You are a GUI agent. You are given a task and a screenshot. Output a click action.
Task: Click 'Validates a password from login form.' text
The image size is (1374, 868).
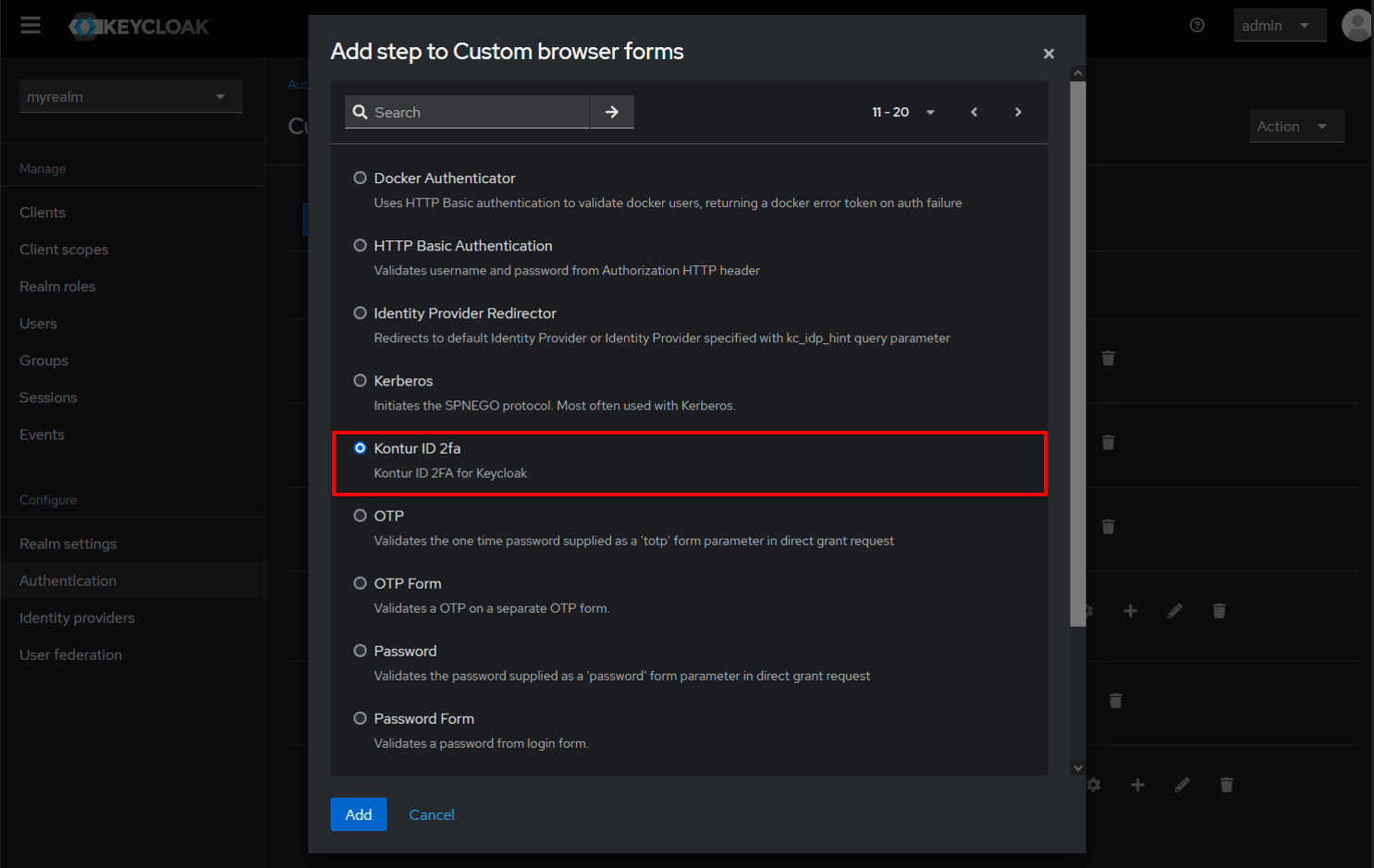[481, 743]
